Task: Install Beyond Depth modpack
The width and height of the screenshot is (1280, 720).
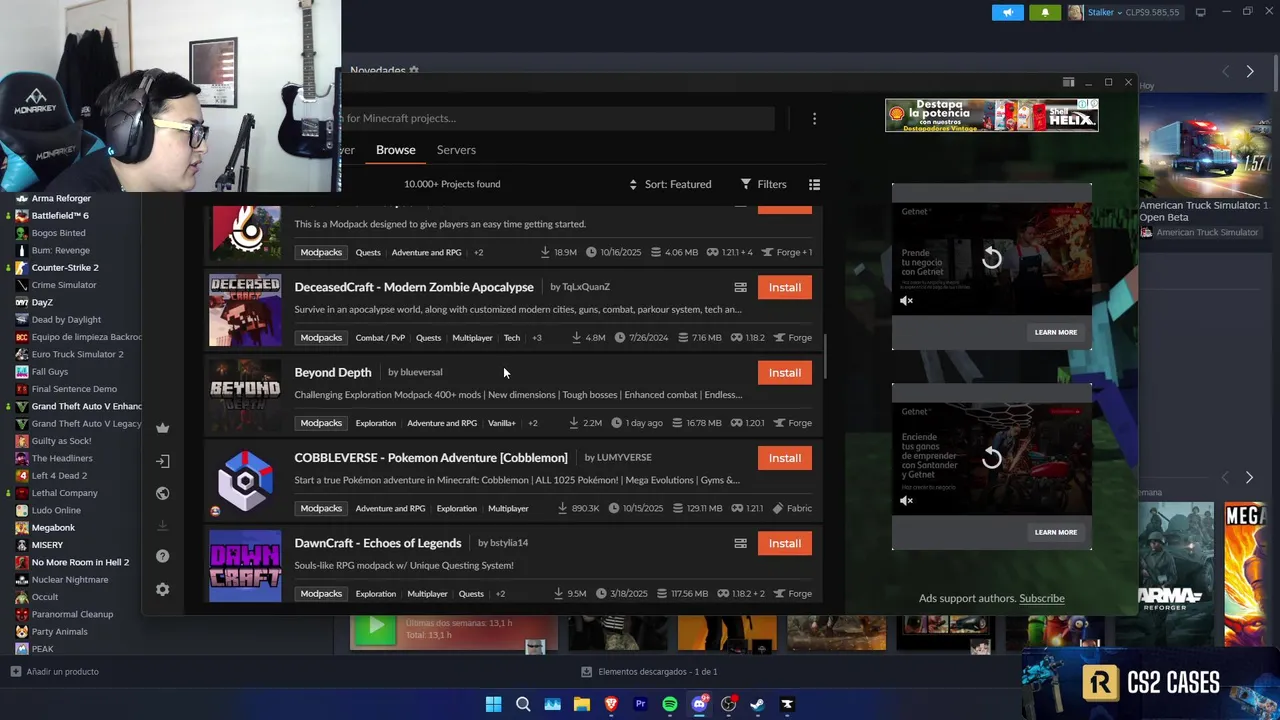Action: 785,372
